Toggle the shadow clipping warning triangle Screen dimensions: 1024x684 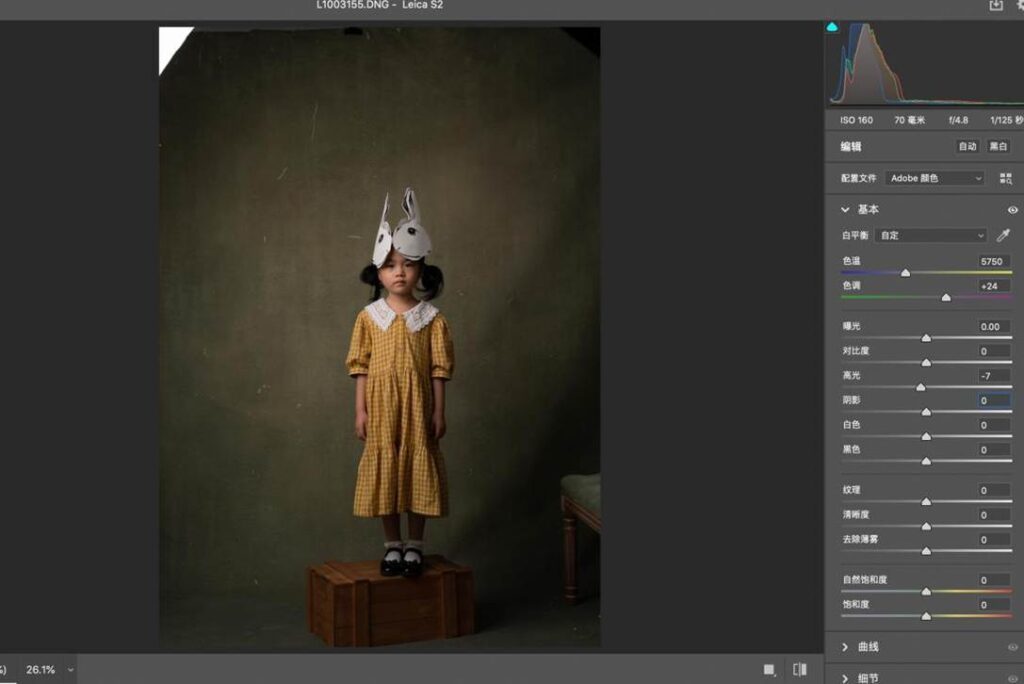(x=832, y=27)
